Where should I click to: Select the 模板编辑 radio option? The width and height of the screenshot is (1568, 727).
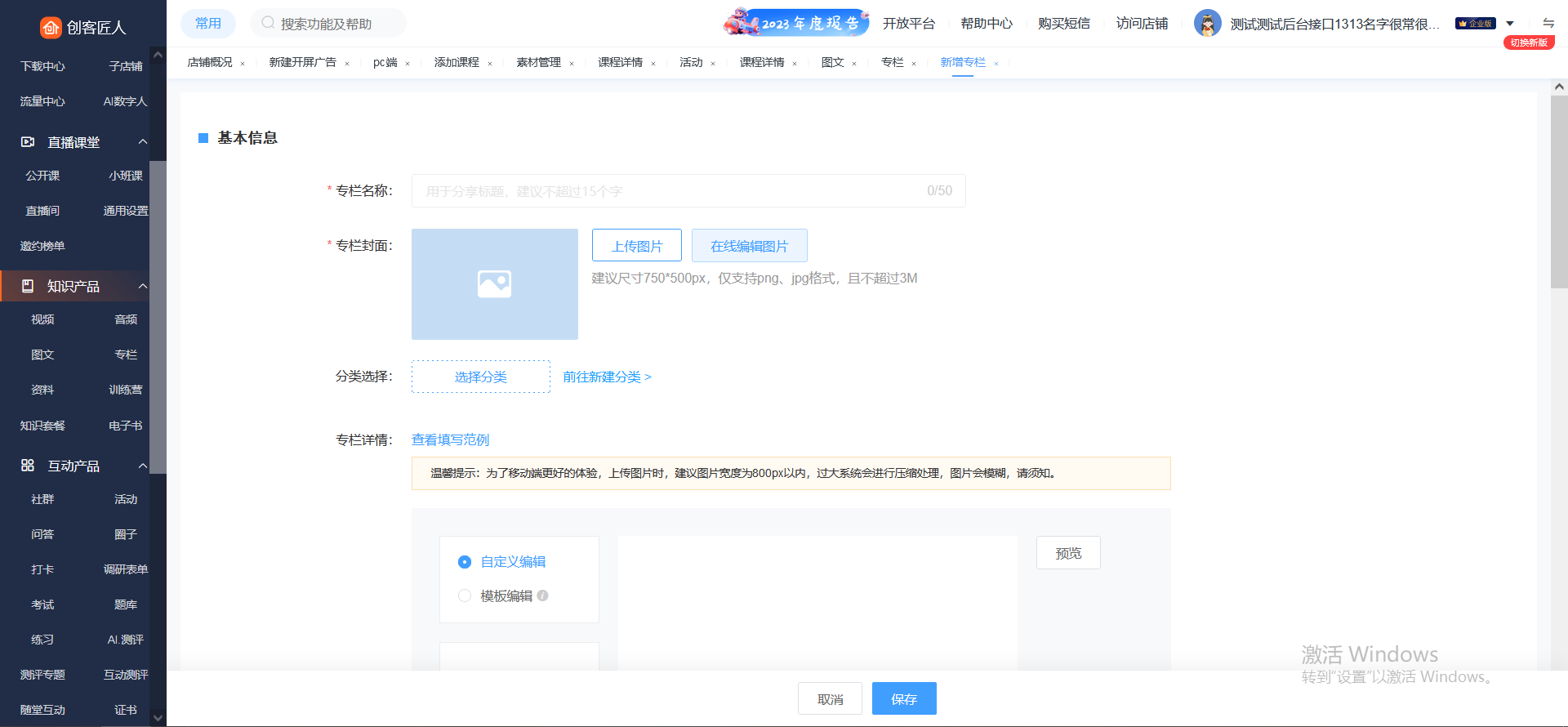(465, 595)
